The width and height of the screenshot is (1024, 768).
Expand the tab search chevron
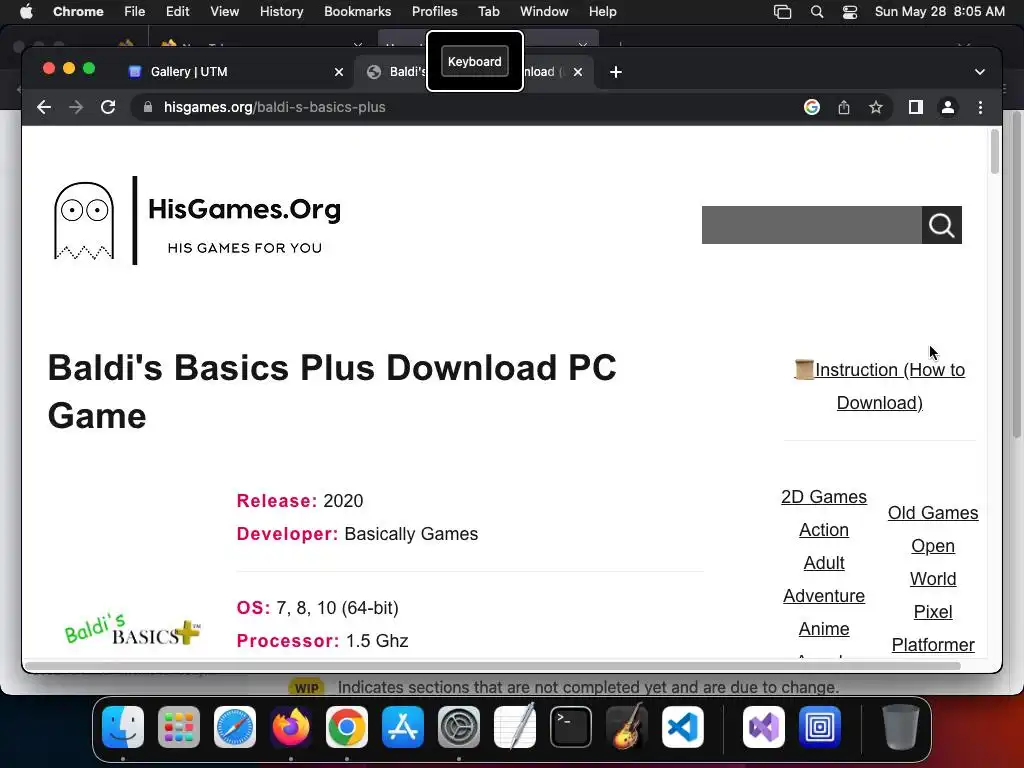(x=980, y=72)
